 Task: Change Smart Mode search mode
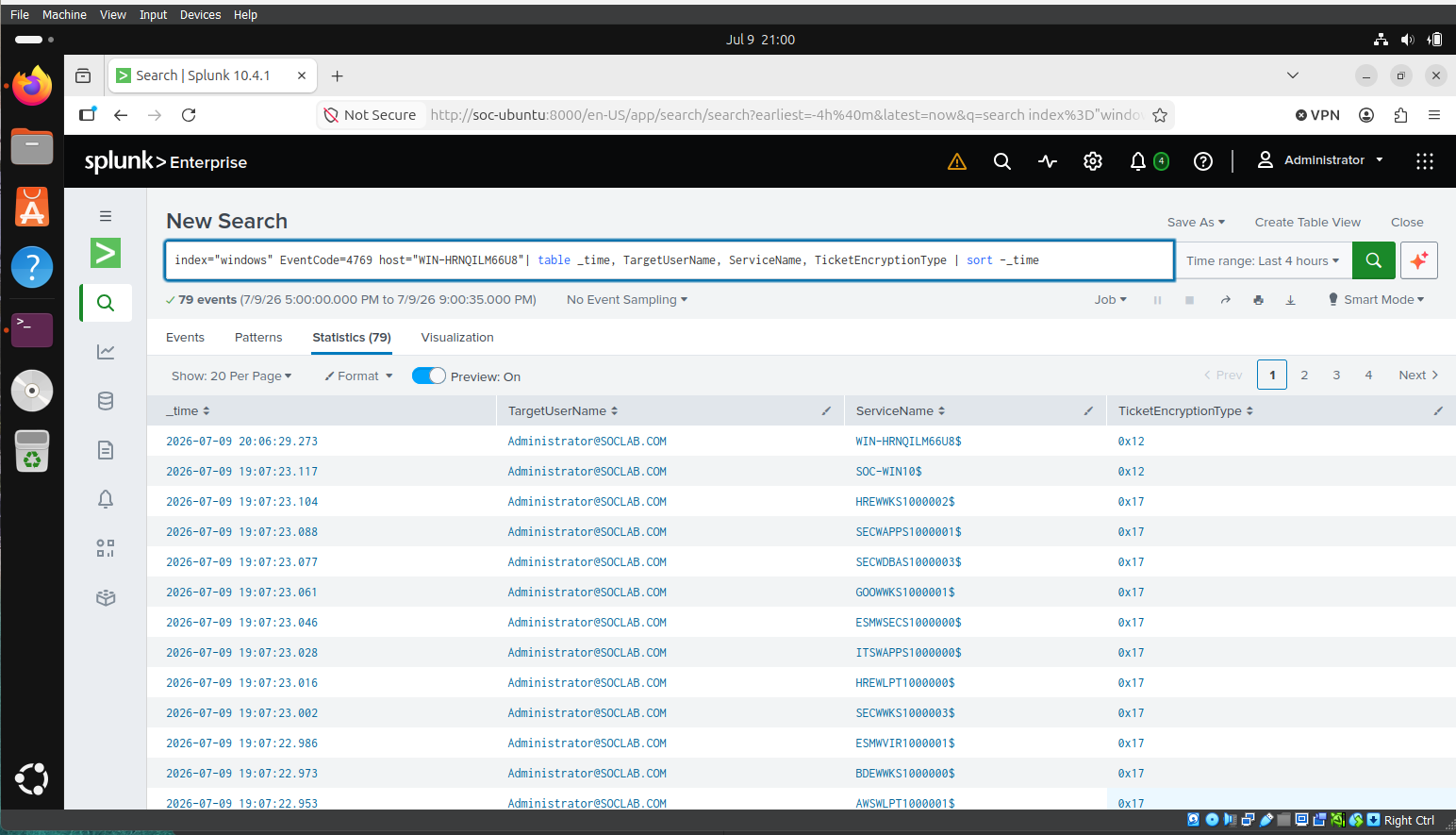[x=1376, y=300]
